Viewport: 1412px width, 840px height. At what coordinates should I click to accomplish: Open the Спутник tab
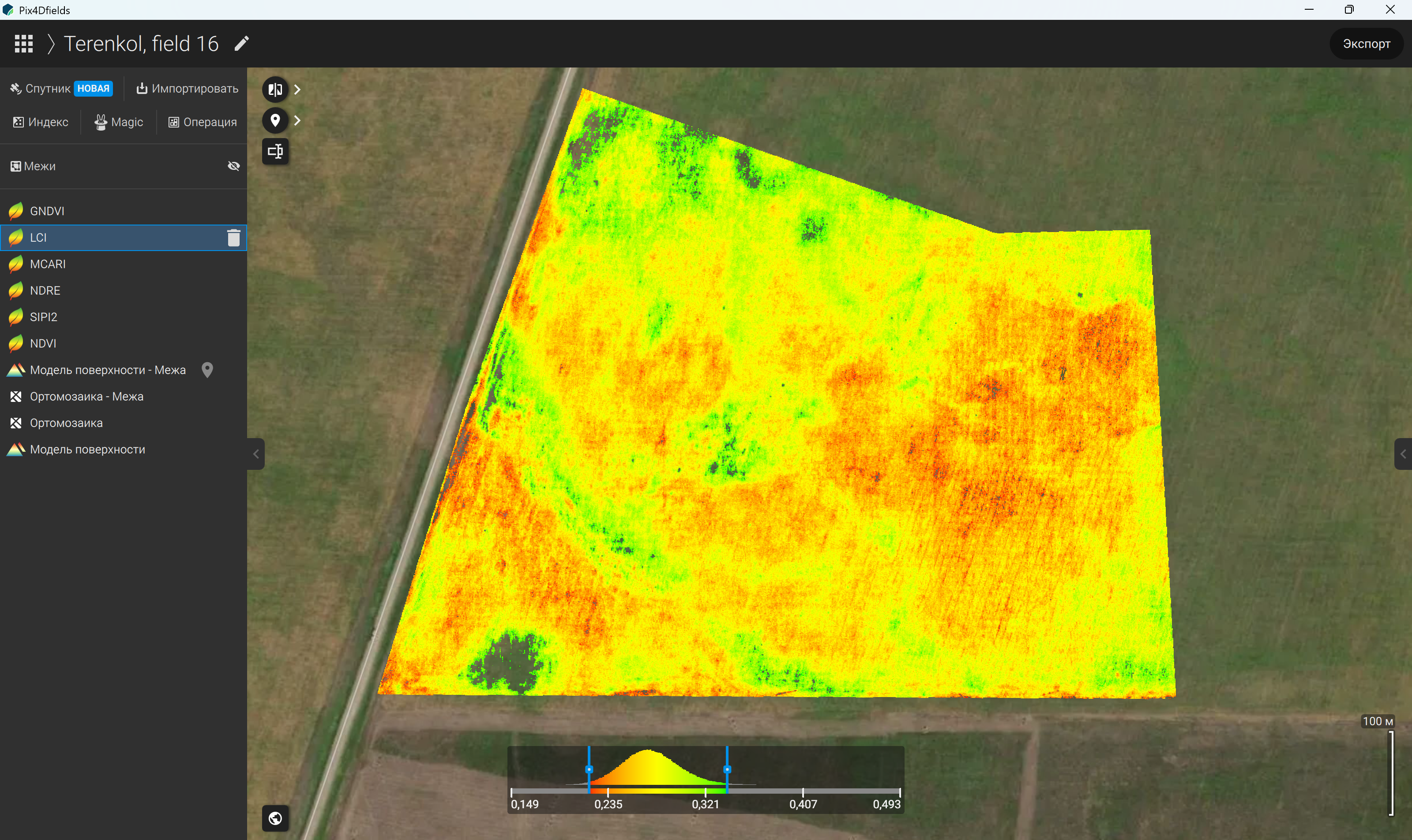tap(61, 88)
